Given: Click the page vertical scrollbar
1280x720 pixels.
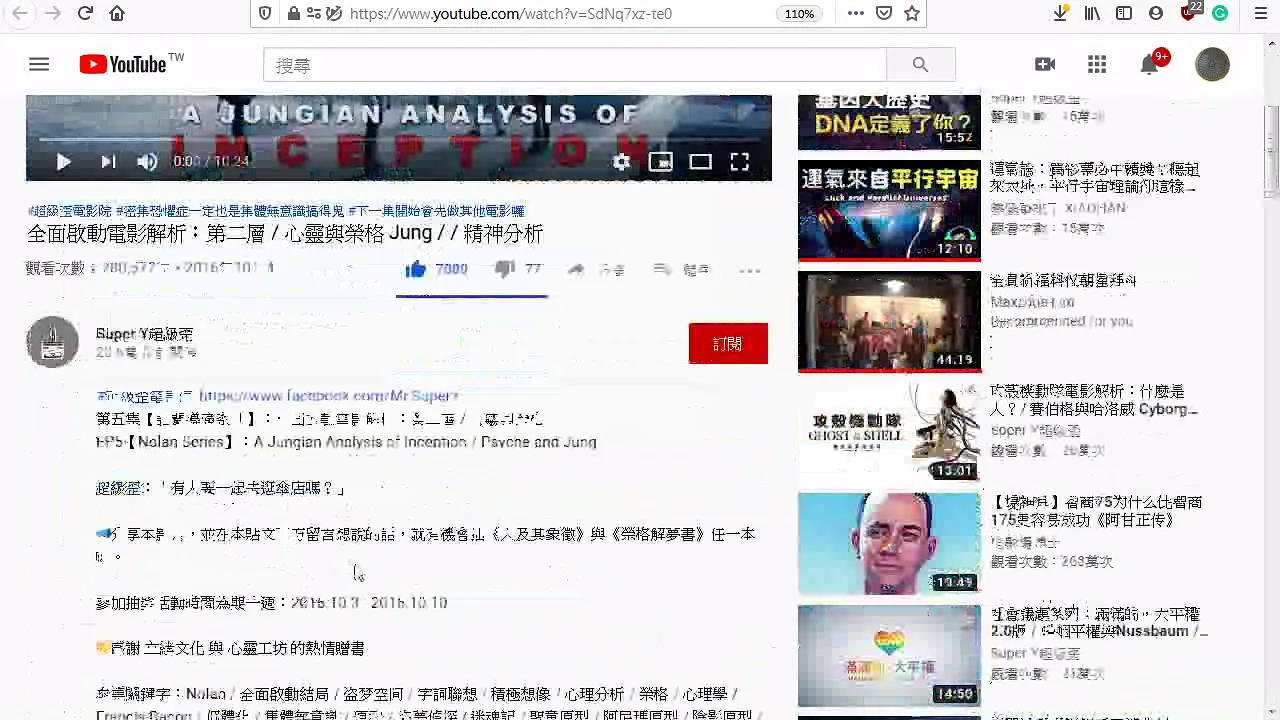Looking at the screenshot, I should (1271, 150).
